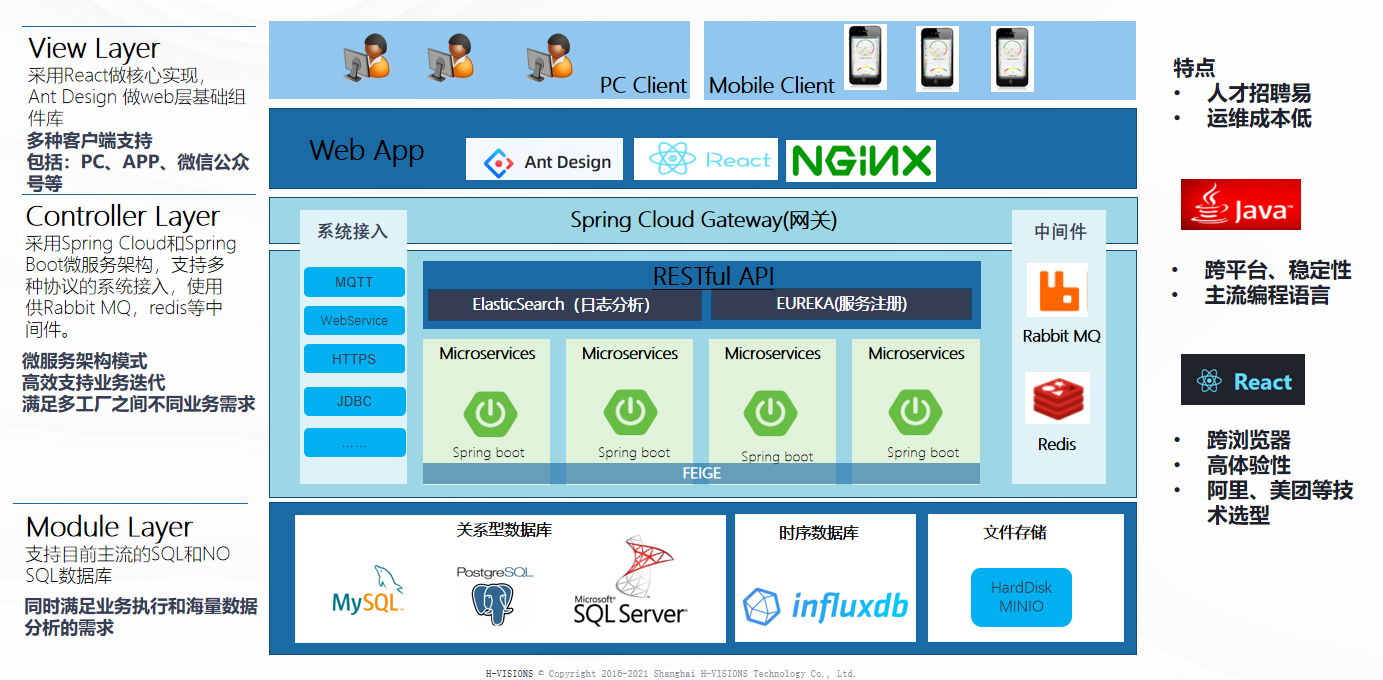This screenshot has height=680, width=1383.
Task: Click the FEIGE bar below the microservices
Action: coord(702,473)
